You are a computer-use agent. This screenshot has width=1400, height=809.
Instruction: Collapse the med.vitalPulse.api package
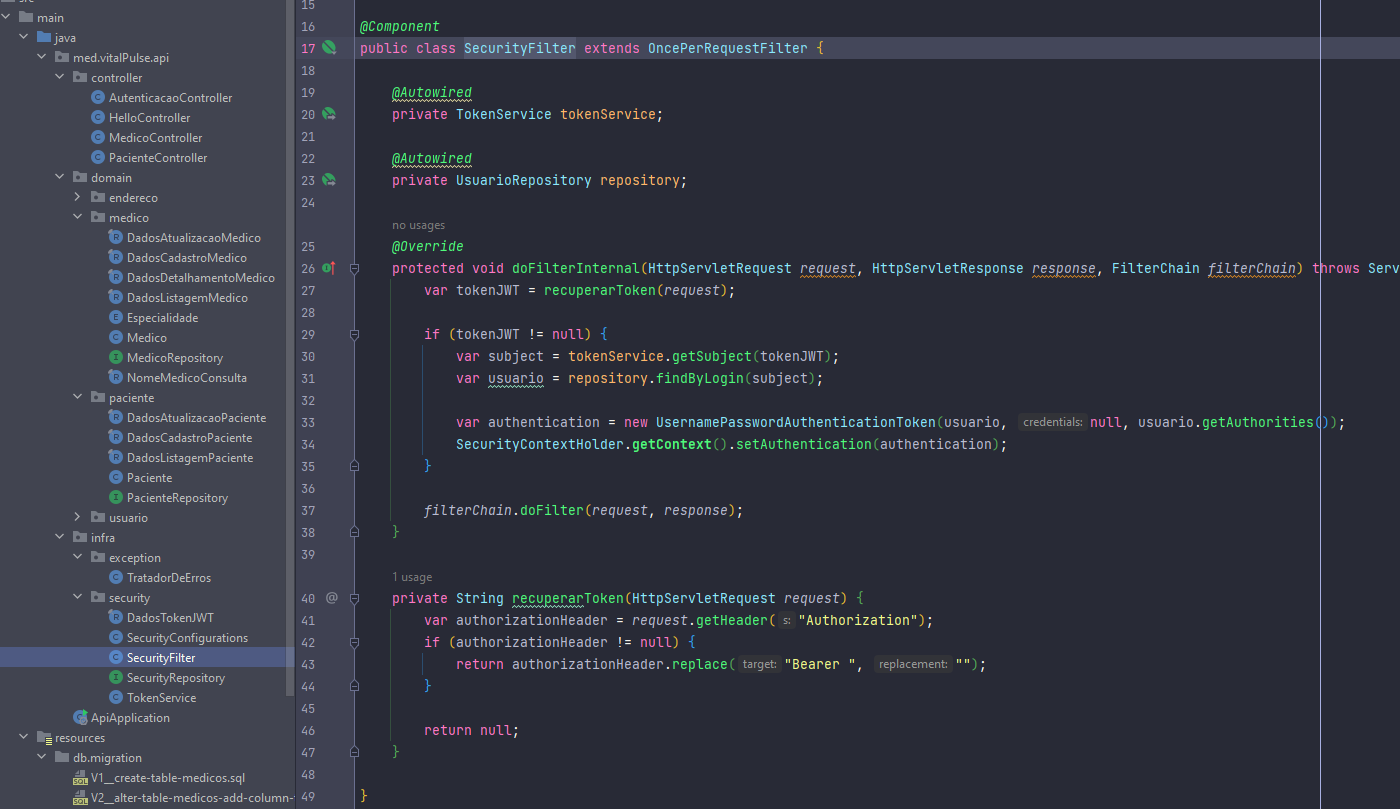click(41, 58)
